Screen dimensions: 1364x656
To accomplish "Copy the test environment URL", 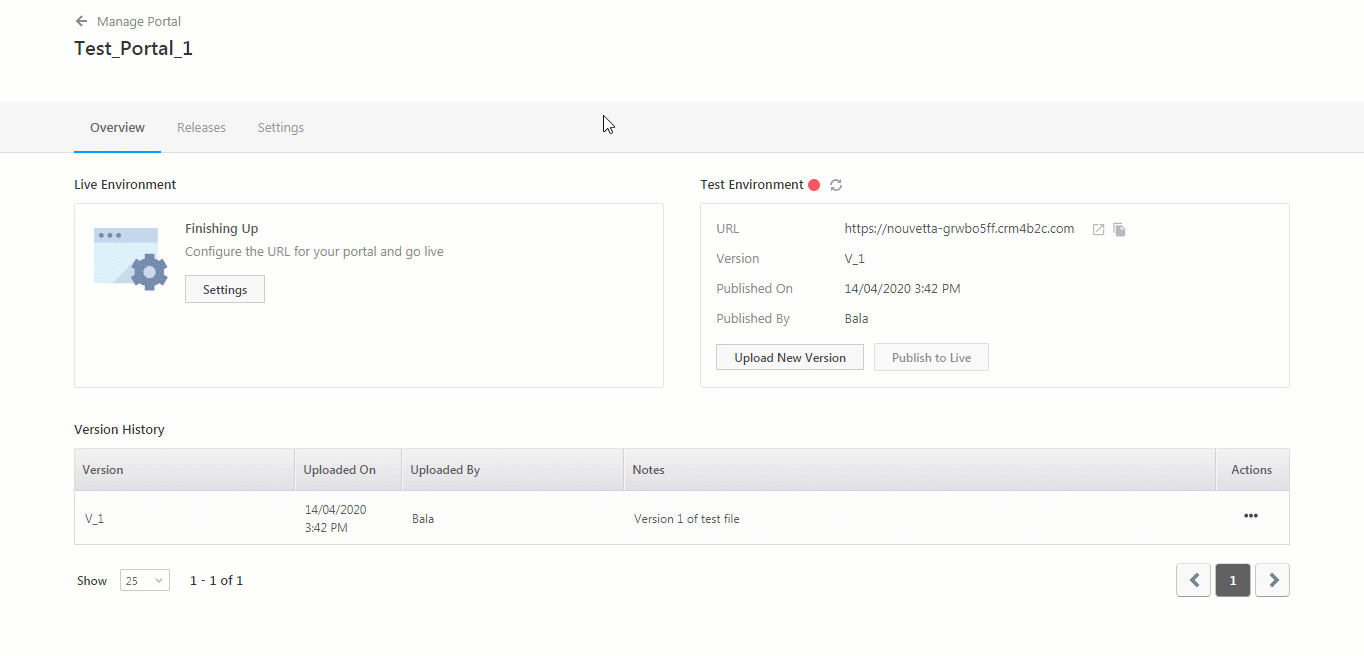I will pyautogui.click(x=1119, y=229).
